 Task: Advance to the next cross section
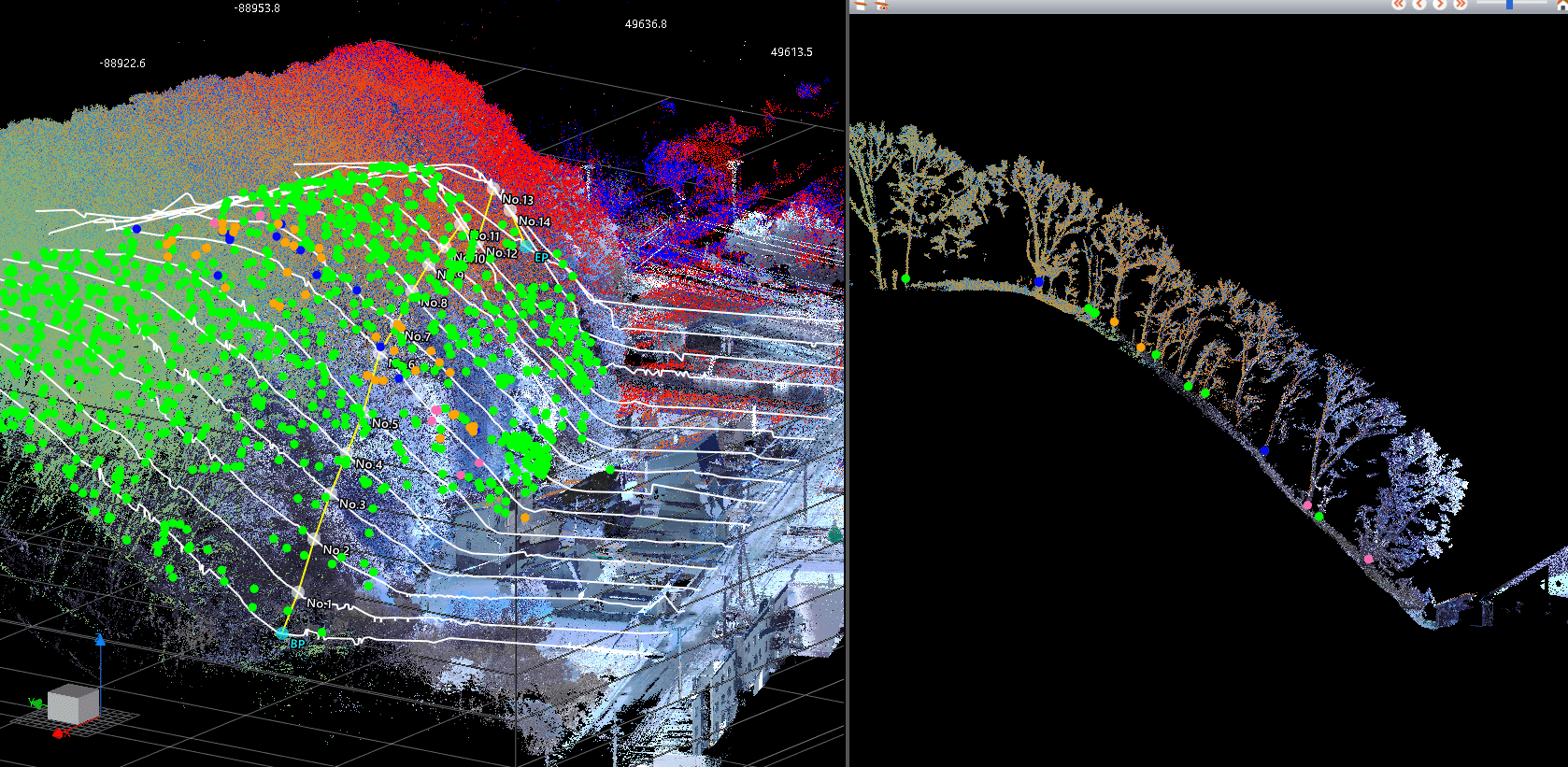pyautogui.click(x=1440, y=5)
